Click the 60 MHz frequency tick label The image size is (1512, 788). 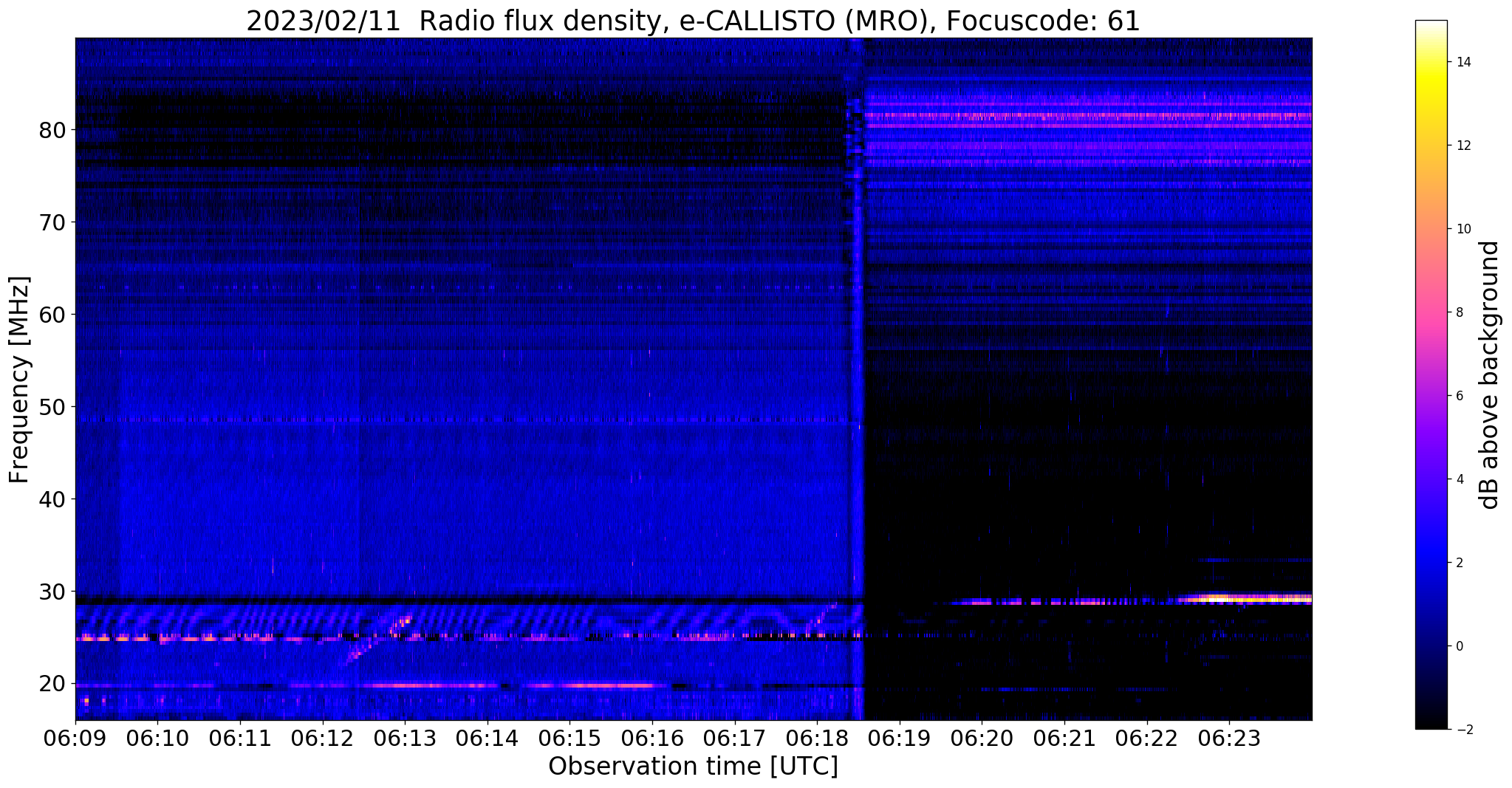click(x=52, y=315)
